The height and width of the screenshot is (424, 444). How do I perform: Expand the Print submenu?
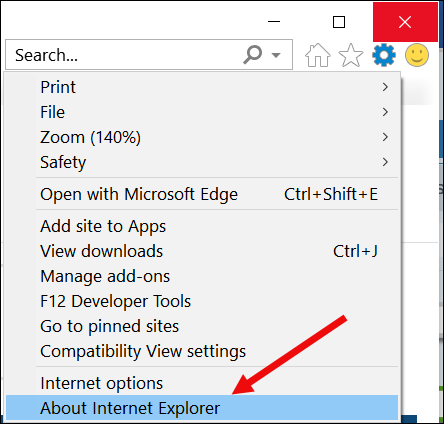click(x=202, y=87)
